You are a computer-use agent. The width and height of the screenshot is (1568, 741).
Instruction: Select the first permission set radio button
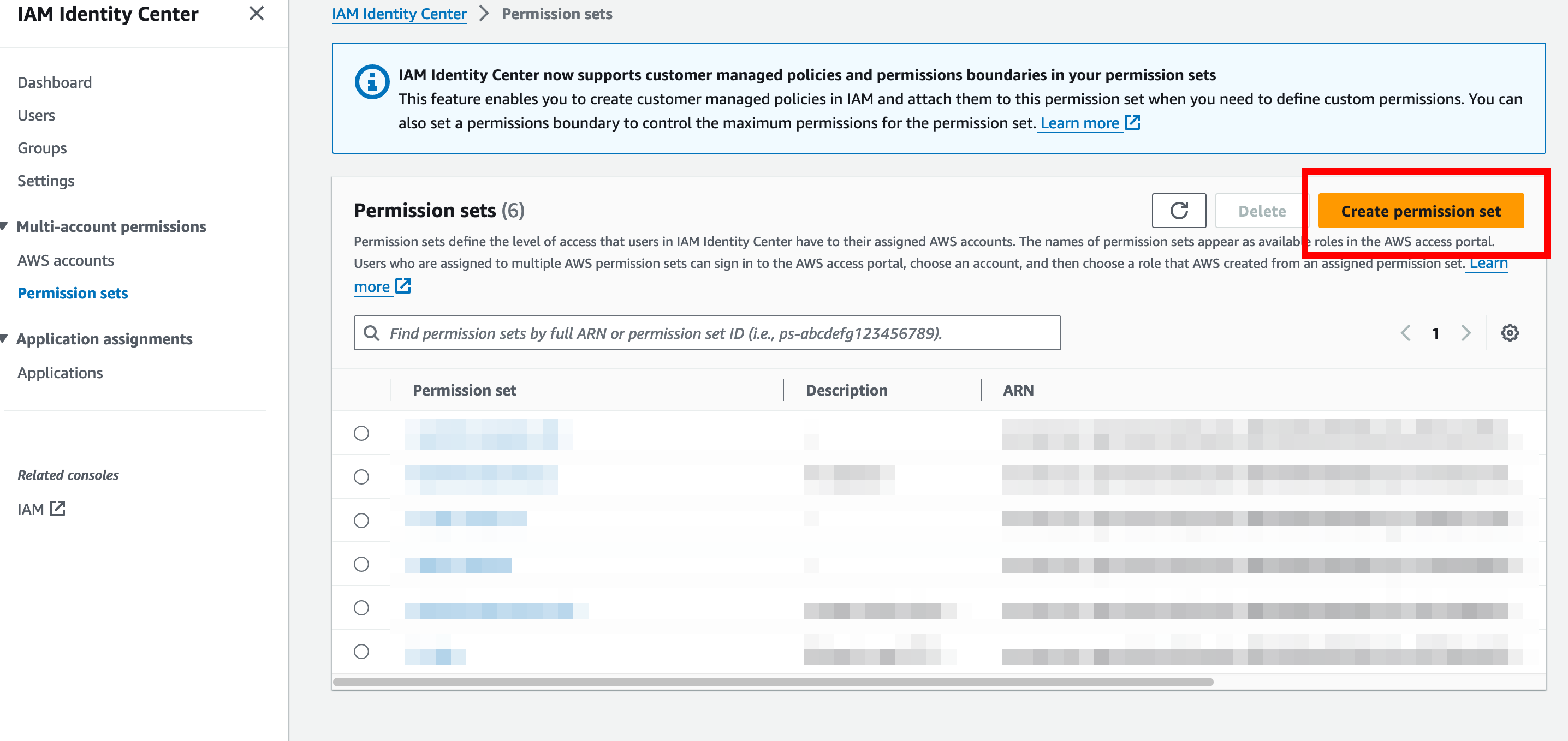pyautogui.click(x=361, y=433)
